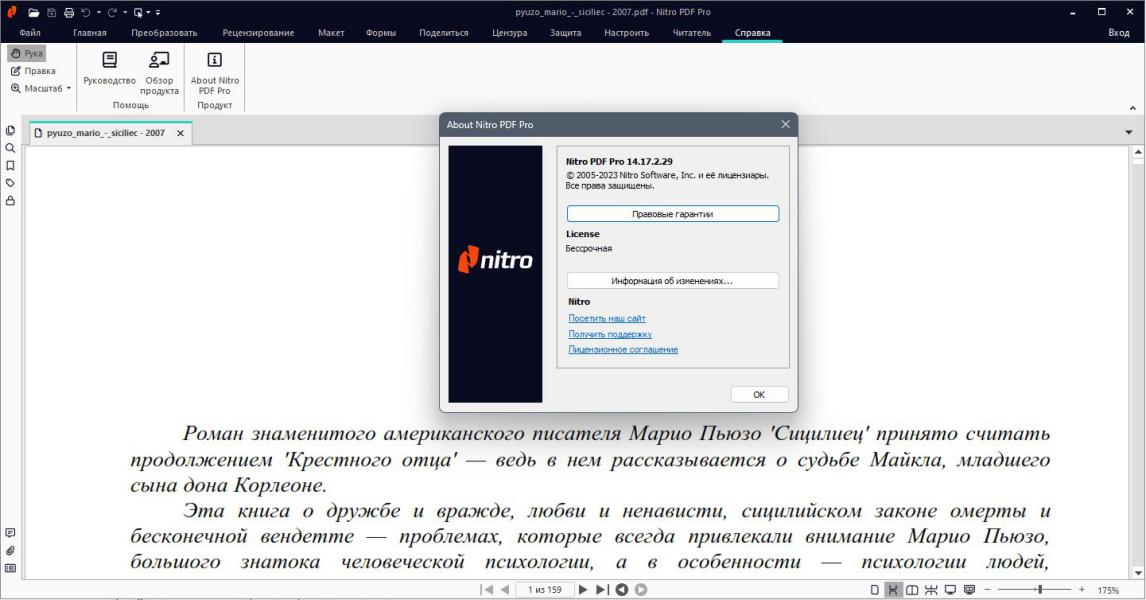Switch to the Главная tab

90,33
